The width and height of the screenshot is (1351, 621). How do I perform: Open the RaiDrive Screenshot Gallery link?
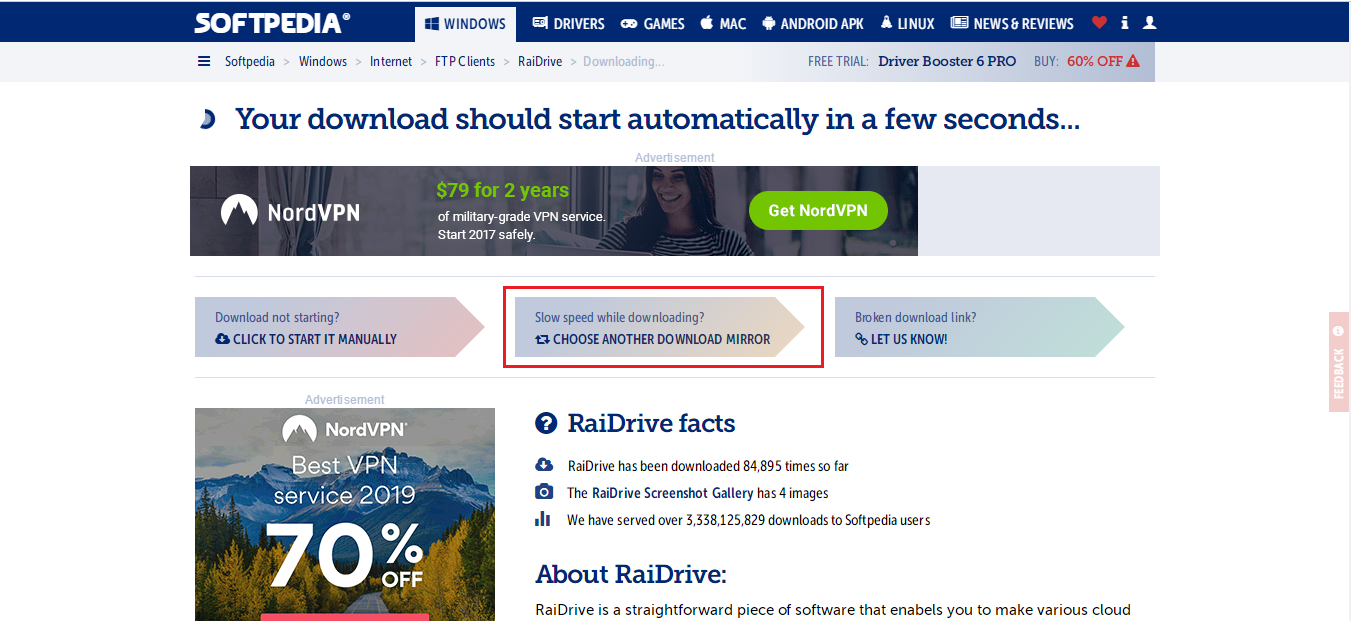coord(673,493)
